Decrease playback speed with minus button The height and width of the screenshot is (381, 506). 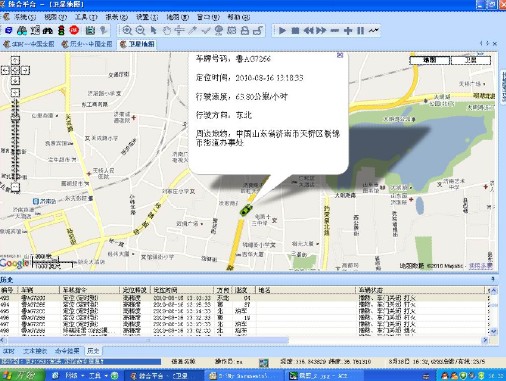point(334,31)
